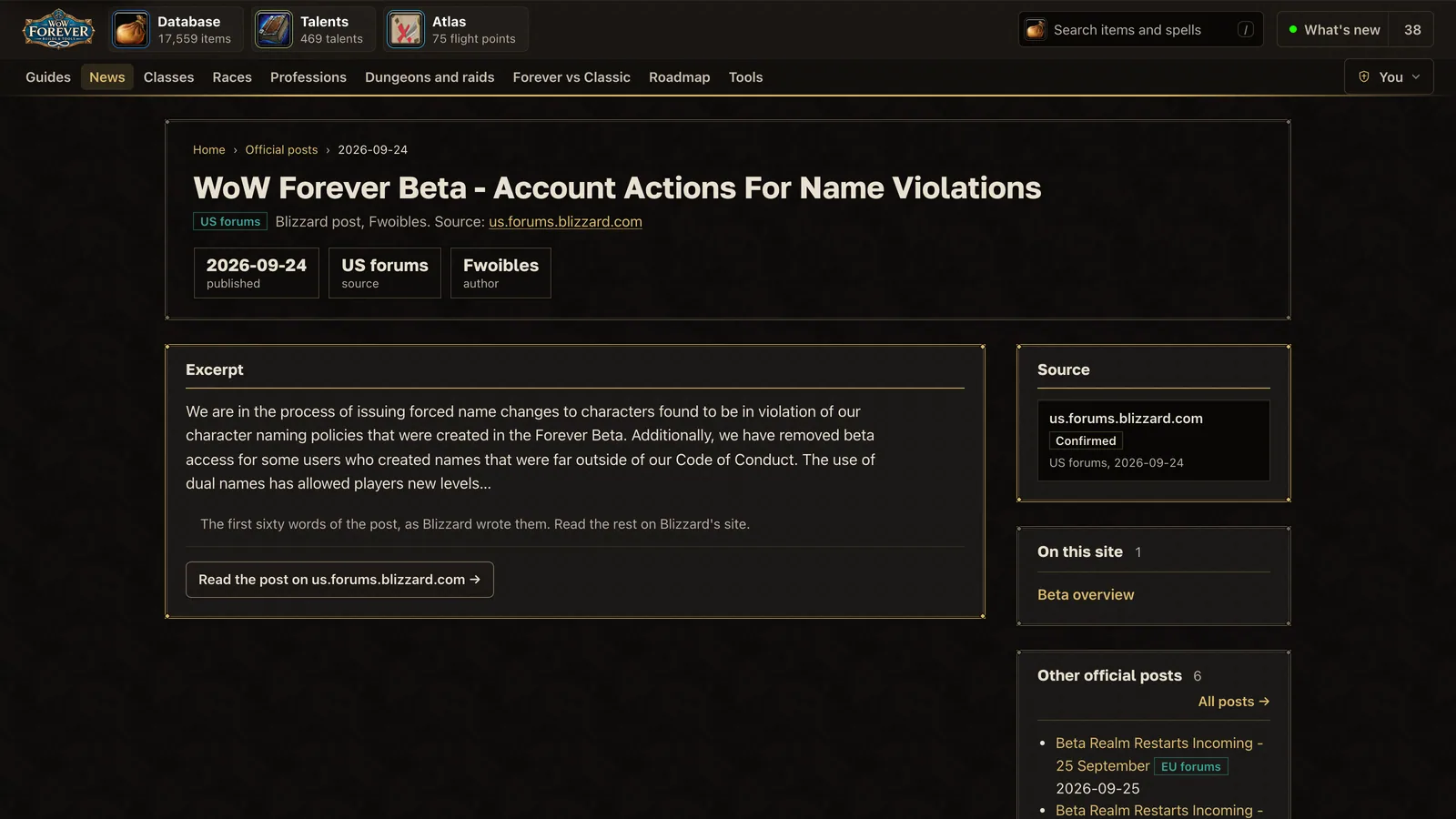Viewport: 1456px width, 819px height.
Task: Click the search bar bag icon
Action: 1036,30
